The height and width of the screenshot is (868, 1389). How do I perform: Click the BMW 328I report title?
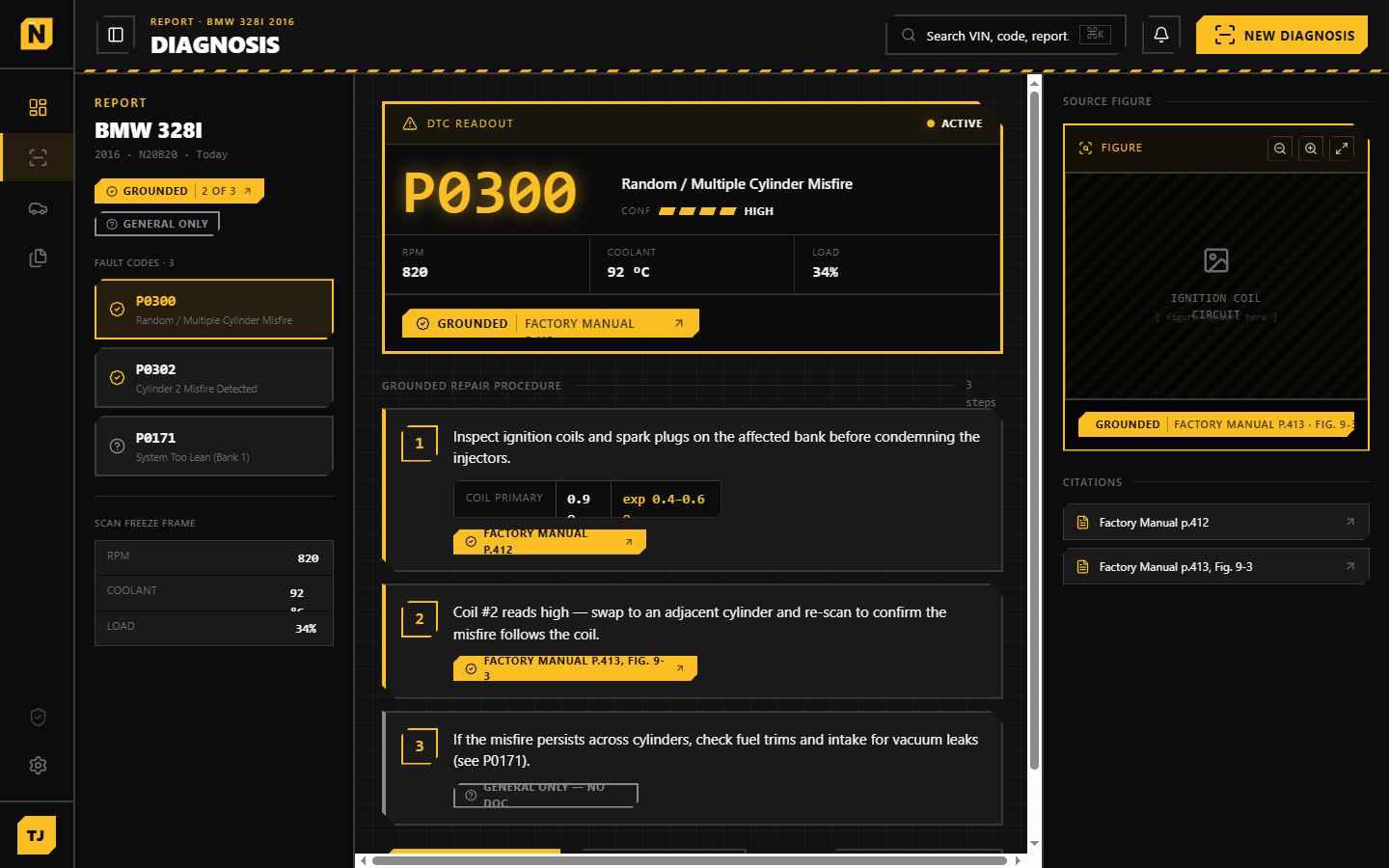point(149,130)
